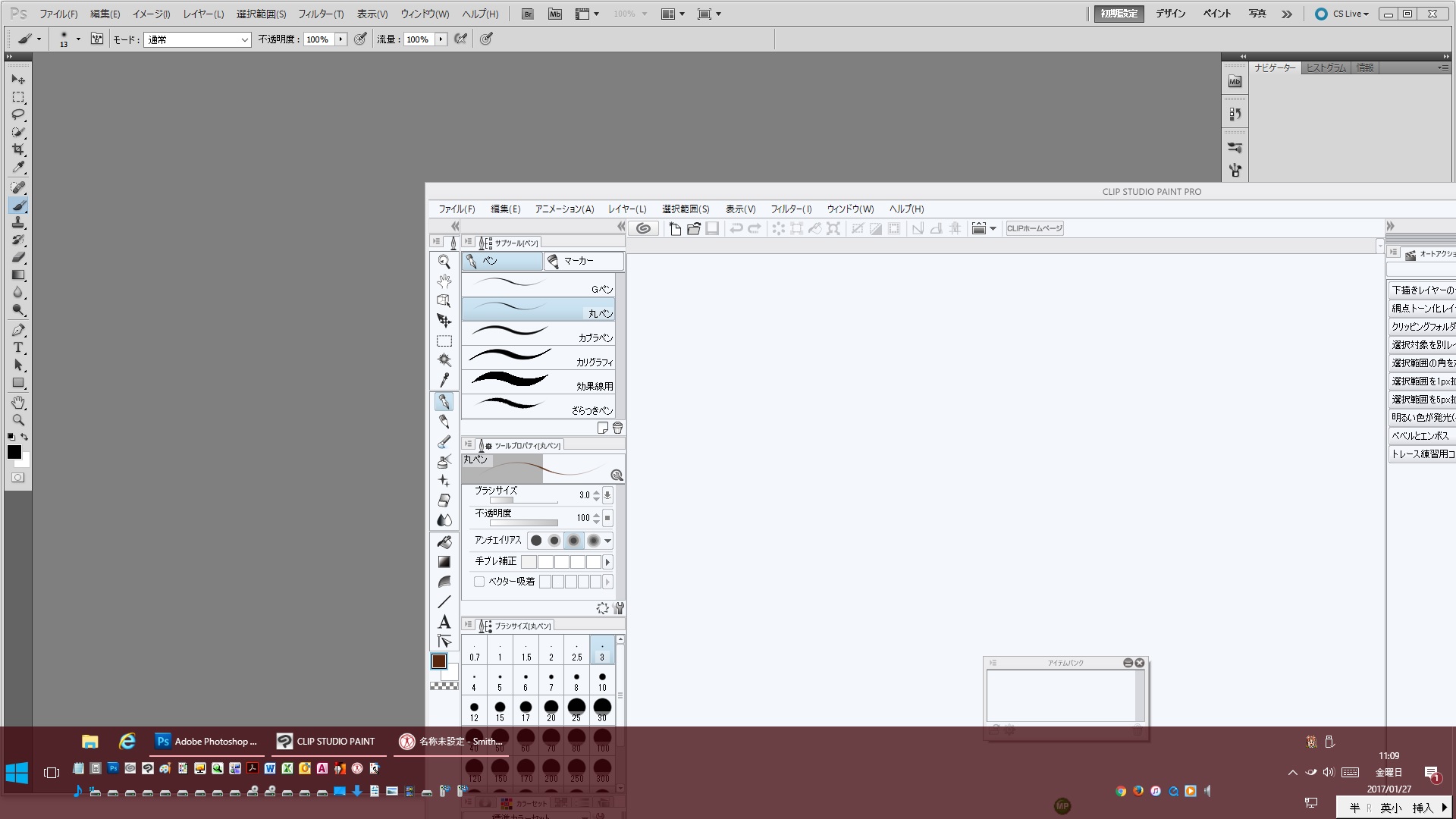Viewport: 1456px width, 819px height.
Task: Select the Text tool in Clip Studio toolbar
Action: (x=444, y=622)
